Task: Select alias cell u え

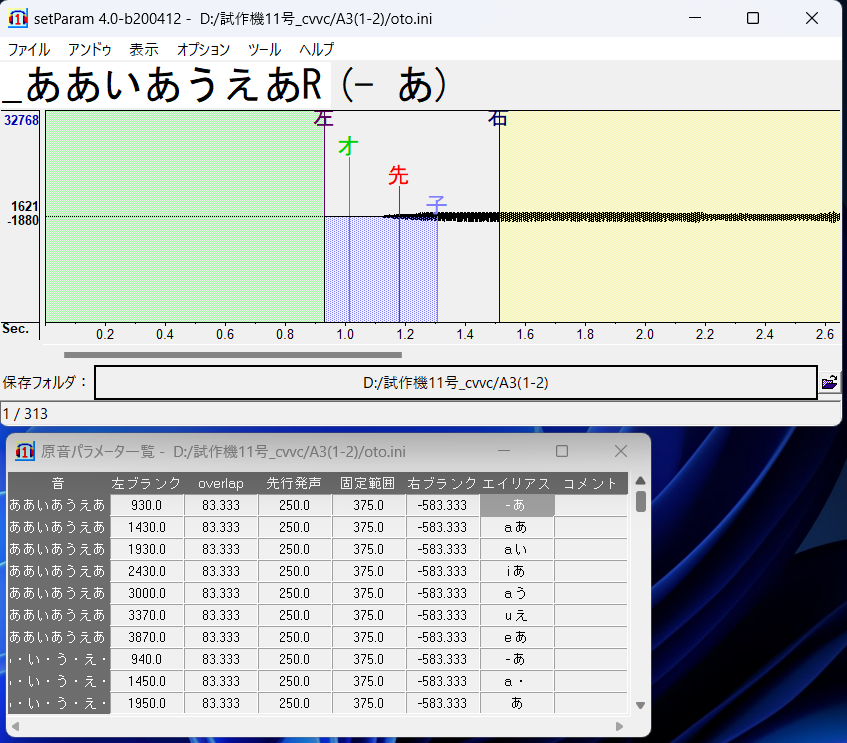Action: [x=516, y=615]
